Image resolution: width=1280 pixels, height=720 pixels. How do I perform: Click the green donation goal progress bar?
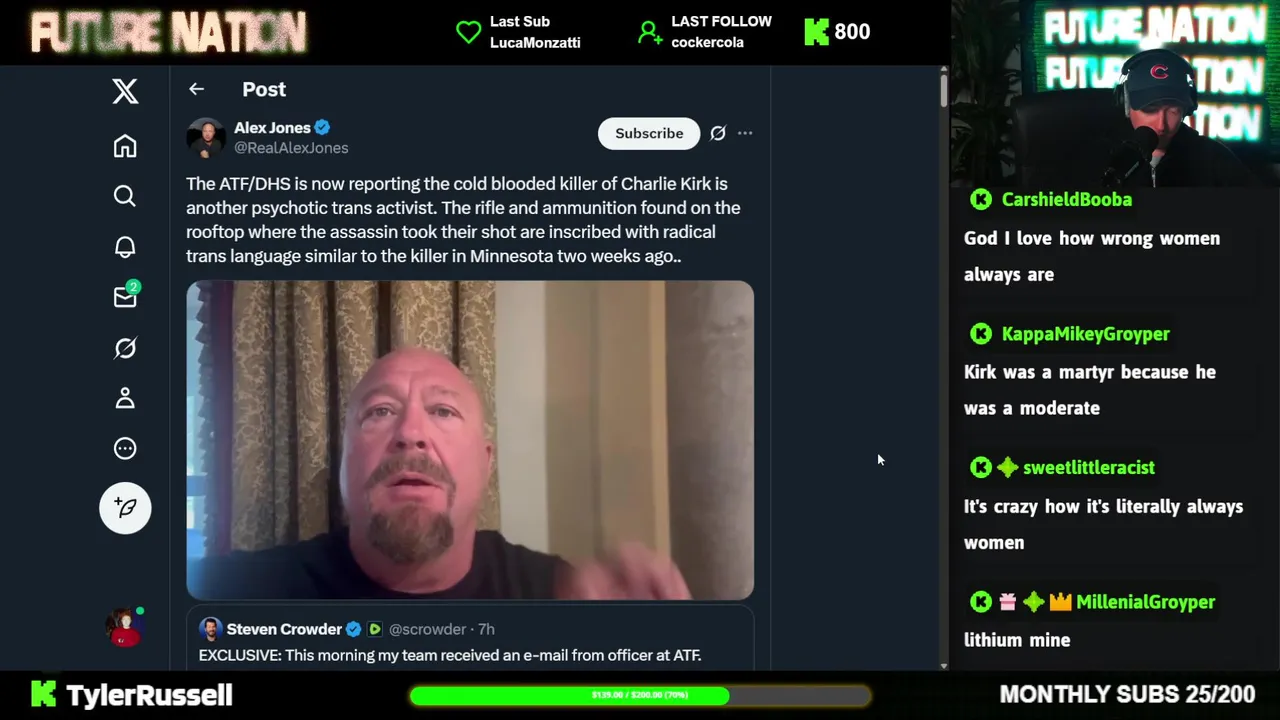pos(640,695)
